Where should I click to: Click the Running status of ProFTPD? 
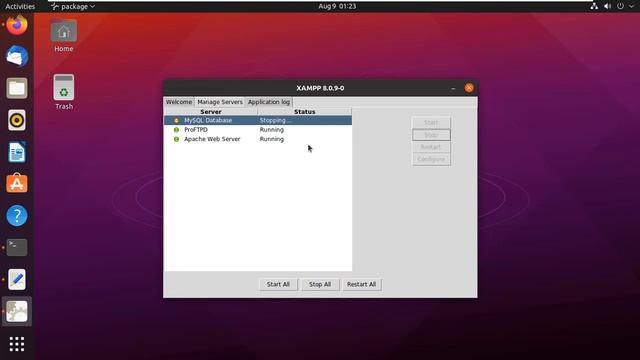[x=272, y=130]
